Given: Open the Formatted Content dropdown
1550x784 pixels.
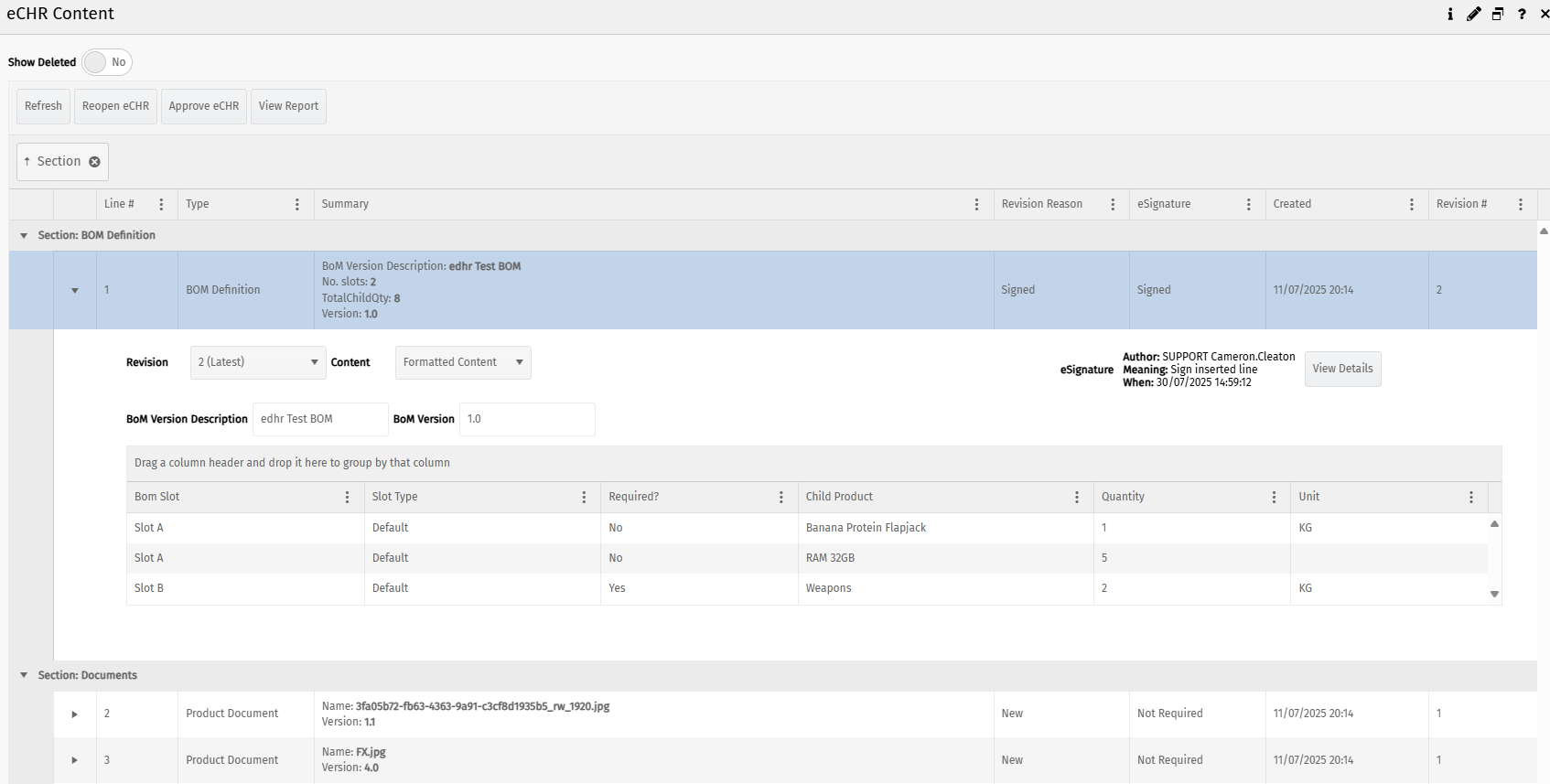Looking at the screenshot, I should tap(462, 362).
